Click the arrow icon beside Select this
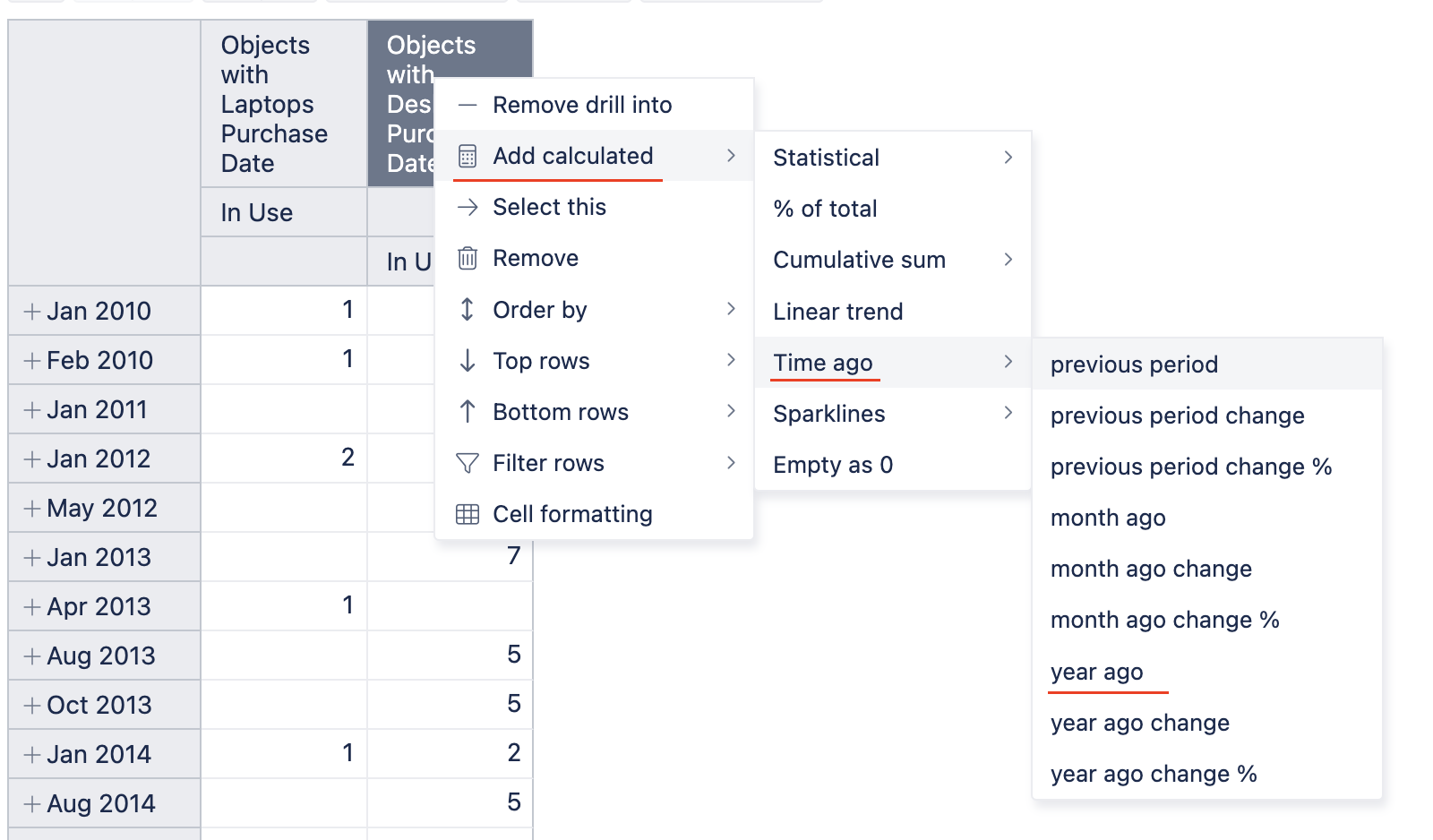The height and width of the screenshot is (840, 1433). pyautogui.click(x=468, y=207)
